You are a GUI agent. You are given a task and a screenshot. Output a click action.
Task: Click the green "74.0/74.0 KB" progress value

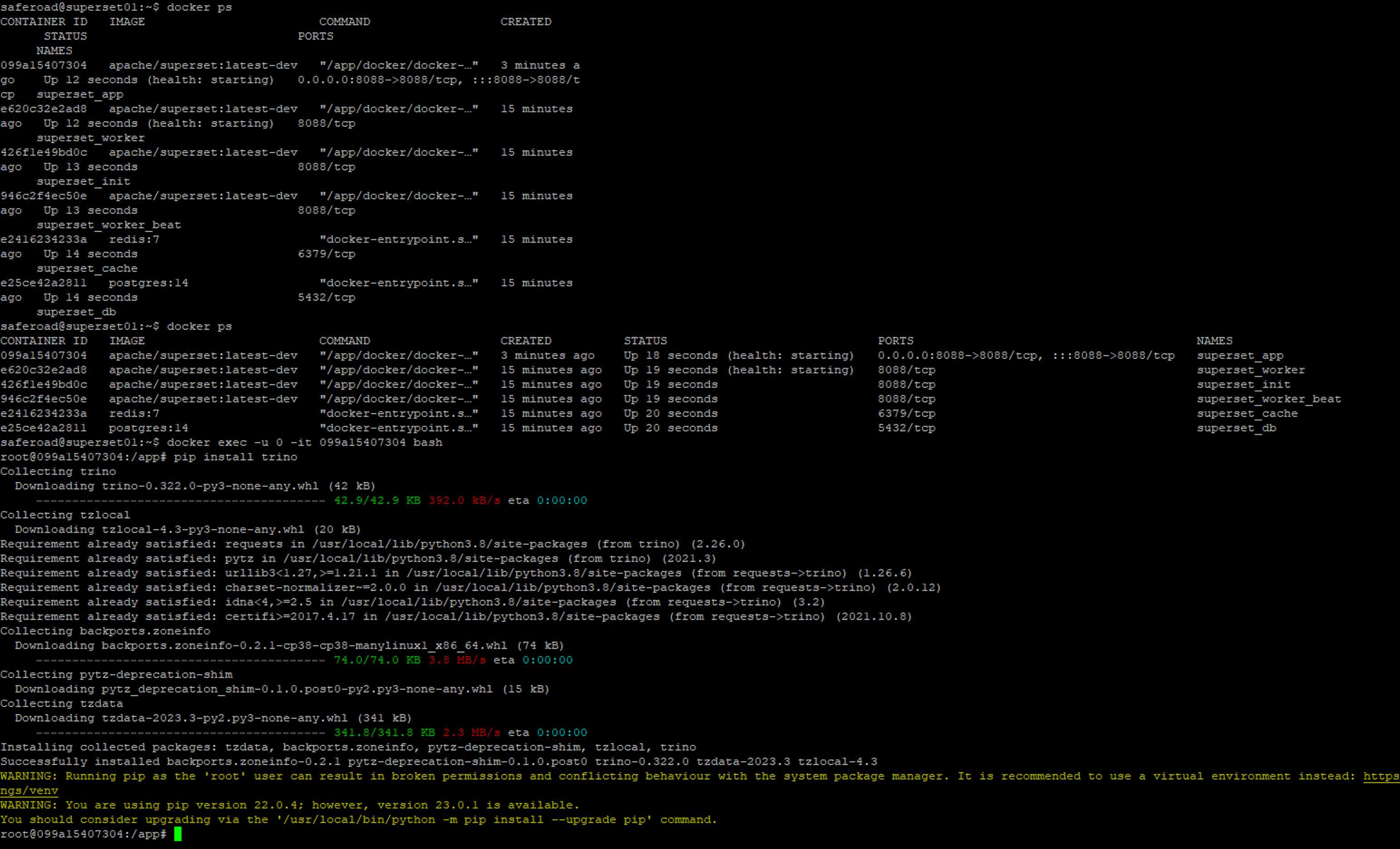[x=377, y=660]
